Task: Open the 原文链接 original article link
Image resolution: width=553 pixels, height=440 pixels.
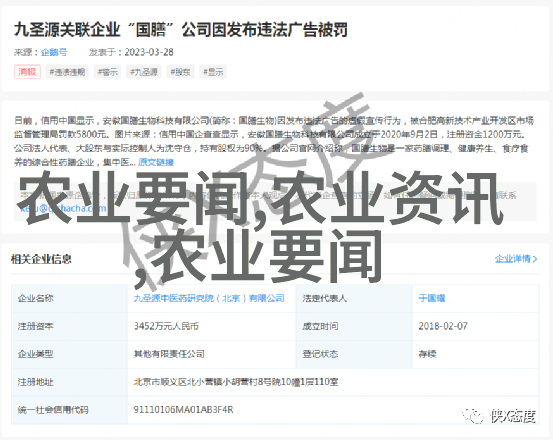Action: (156, 162)
